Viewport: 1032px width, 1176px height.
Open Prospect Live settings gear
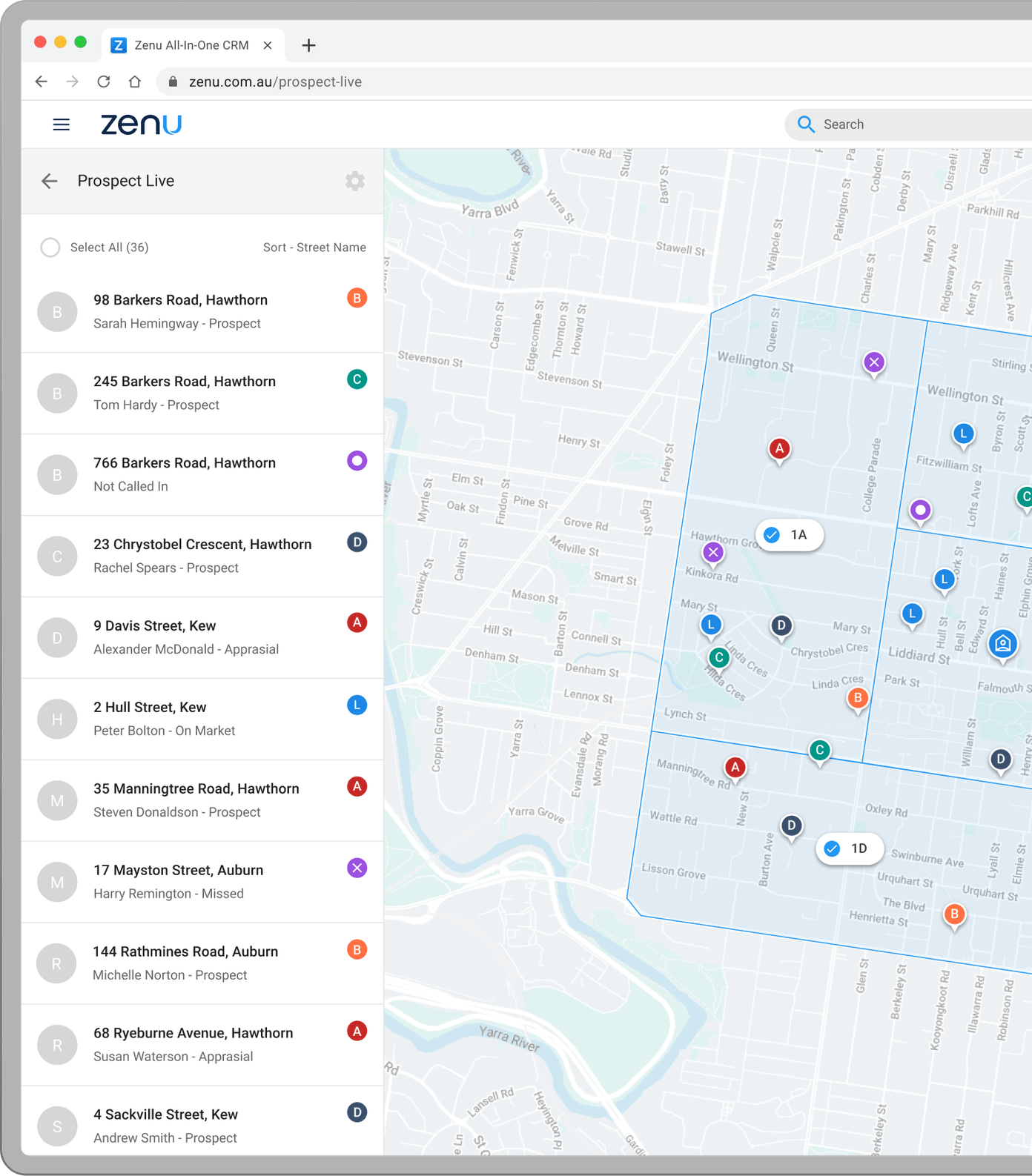pos(355,181)
